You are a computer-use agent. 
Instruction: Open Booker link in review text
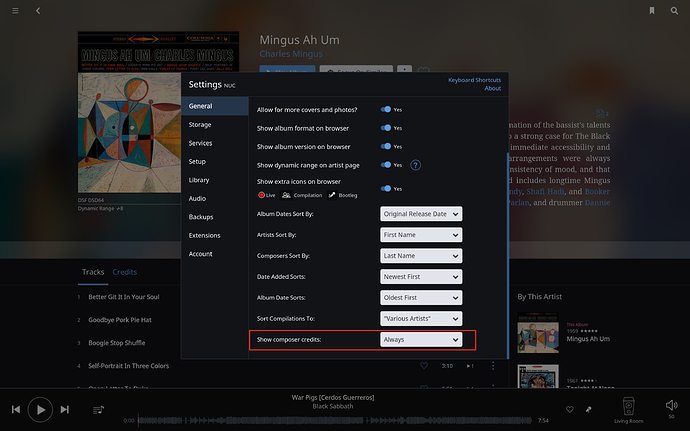[x=597, y=192]
